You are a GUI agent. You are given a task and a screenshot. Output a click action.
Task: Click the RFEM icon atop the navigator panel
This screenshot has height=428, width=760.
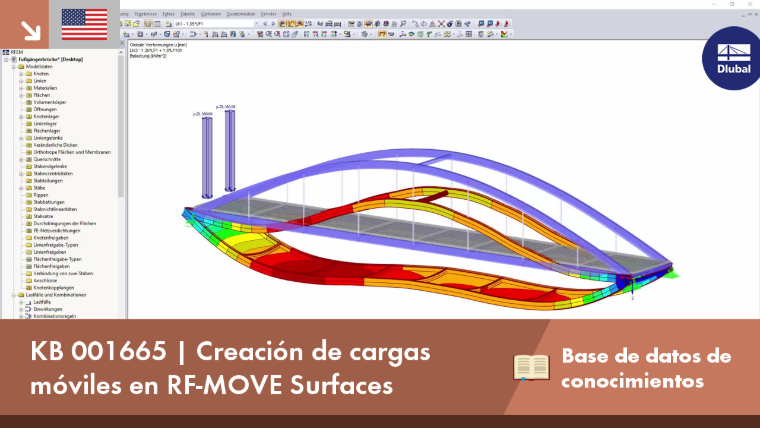click(x=6, y=52)
